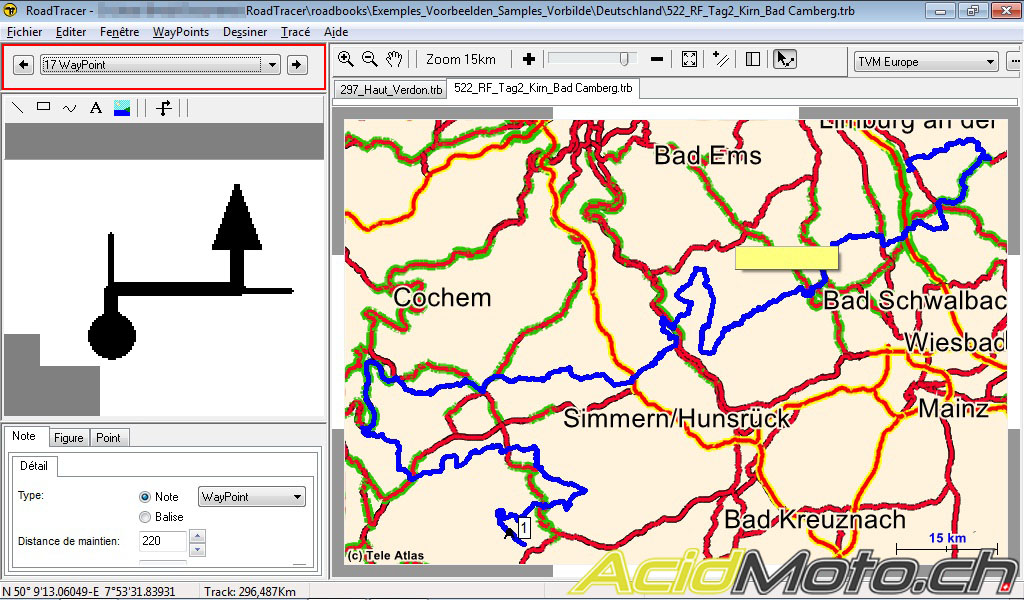Image resolution: width=1024 pixels, height=600 pixels.
Task: Zoom out with the magnifier minus icon
Action: (x=370, y=59)
